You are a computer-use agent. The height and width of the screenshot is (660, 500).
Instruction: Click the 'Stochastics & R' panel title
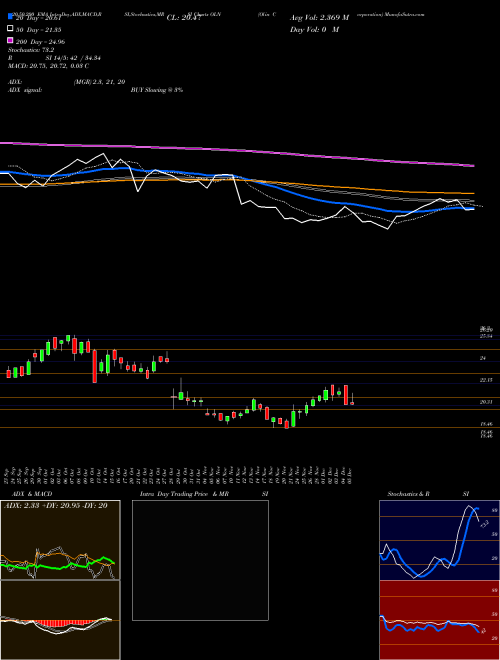coord(409,494)
